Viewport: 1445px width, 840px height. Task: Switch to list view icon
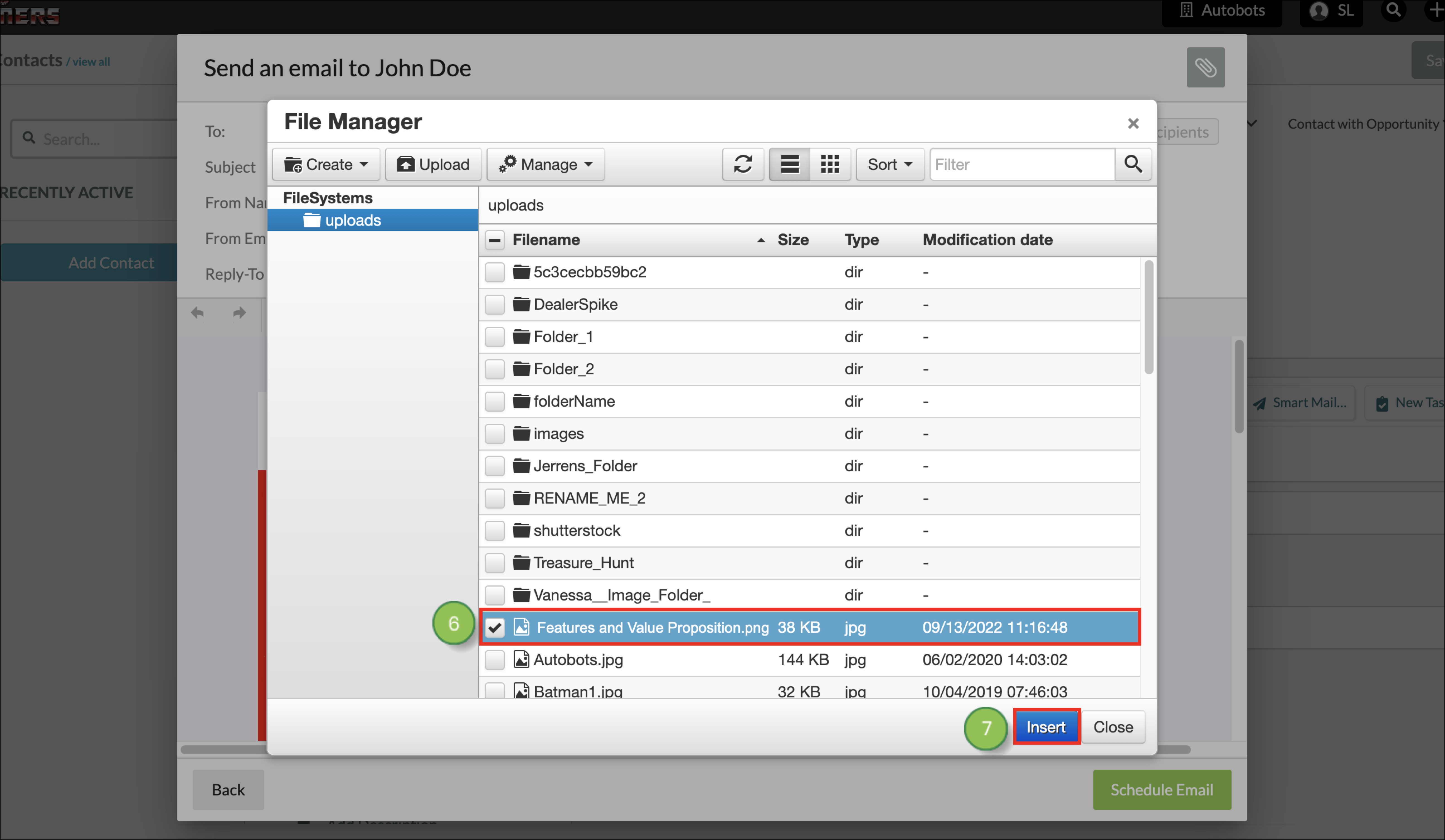(x=790, y=164)
